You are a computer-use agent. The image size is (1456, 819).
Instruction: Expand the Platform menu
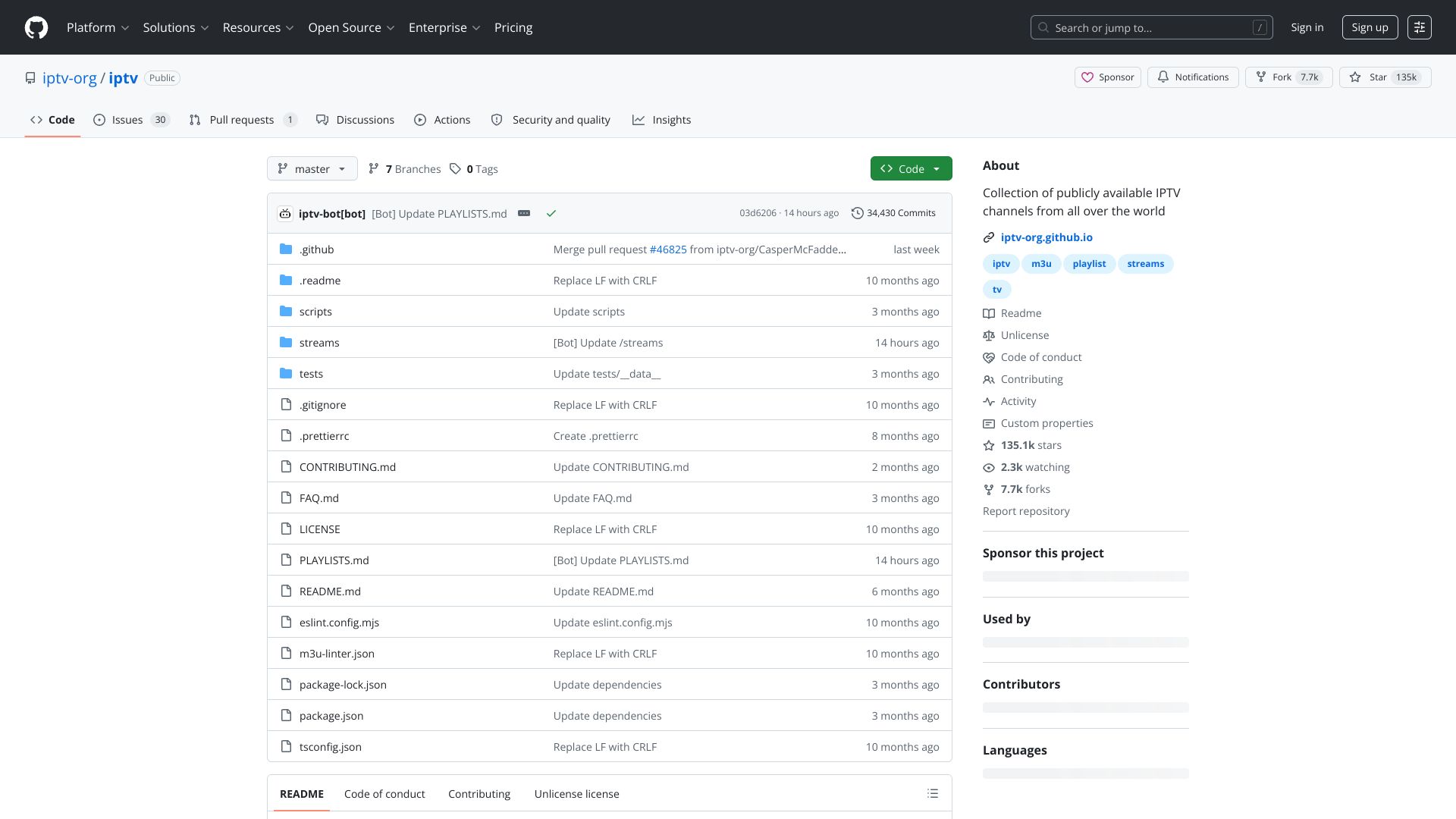(x=98, y=27)
